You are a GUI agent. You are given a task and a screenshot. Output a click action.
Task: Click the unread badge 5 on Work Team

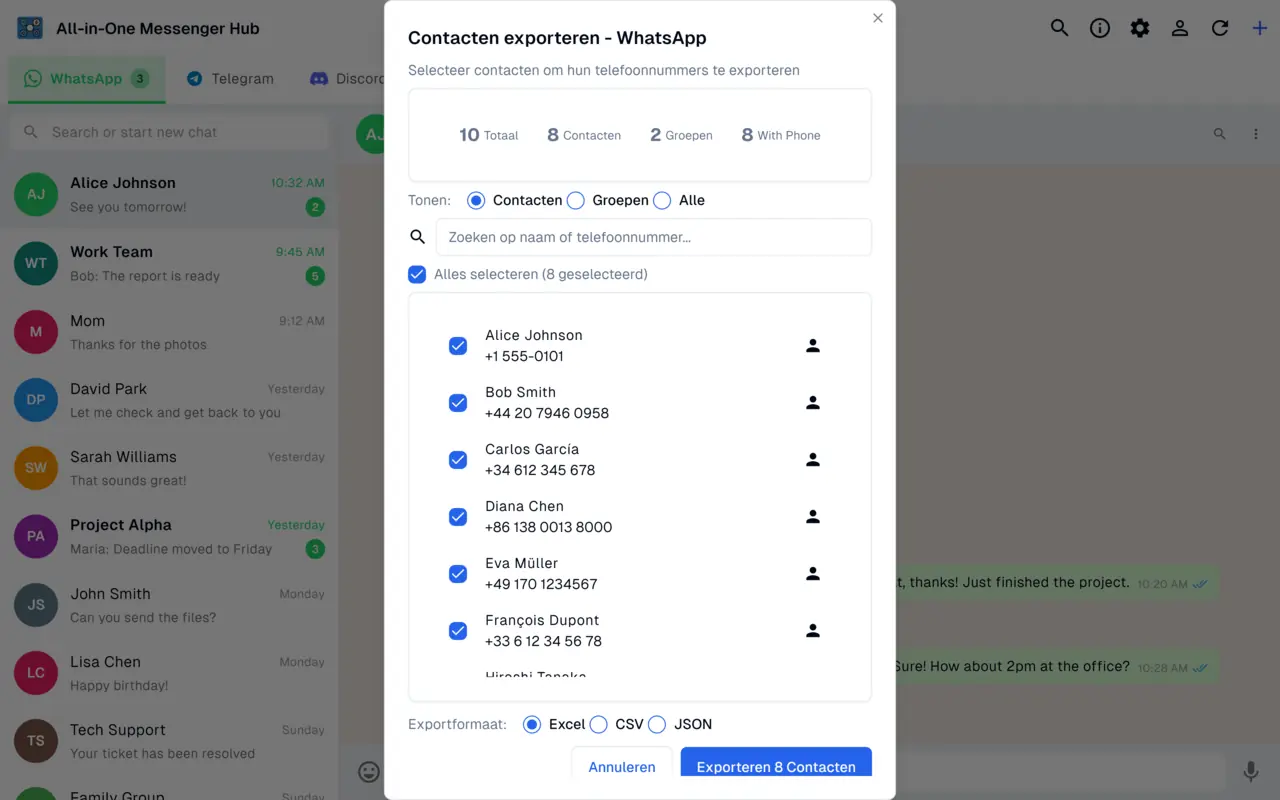315,276
